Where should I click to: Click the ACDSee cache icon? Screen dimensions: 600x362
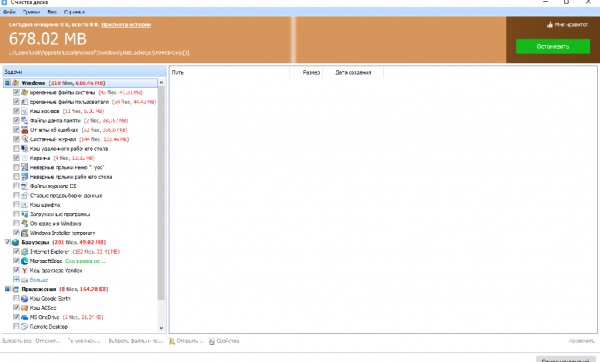[x=25, y=308]
